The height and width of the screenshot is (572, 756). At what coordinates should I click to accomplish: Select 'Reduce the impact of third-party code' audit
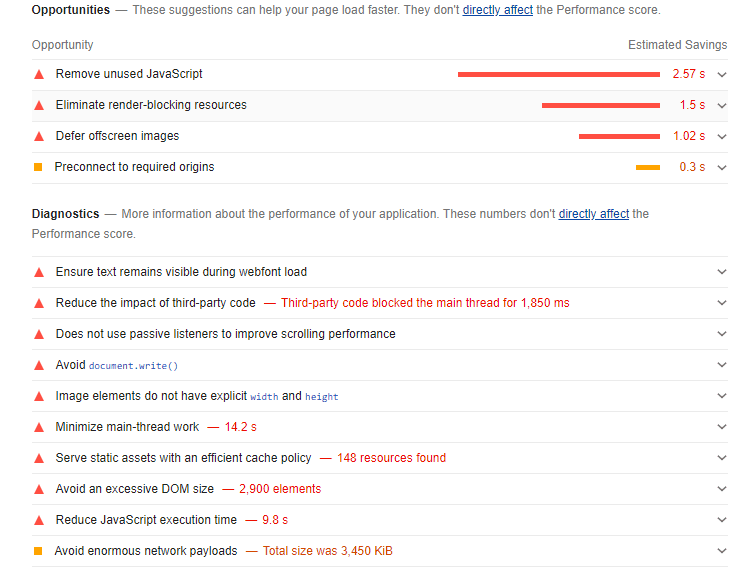(156, 303)
